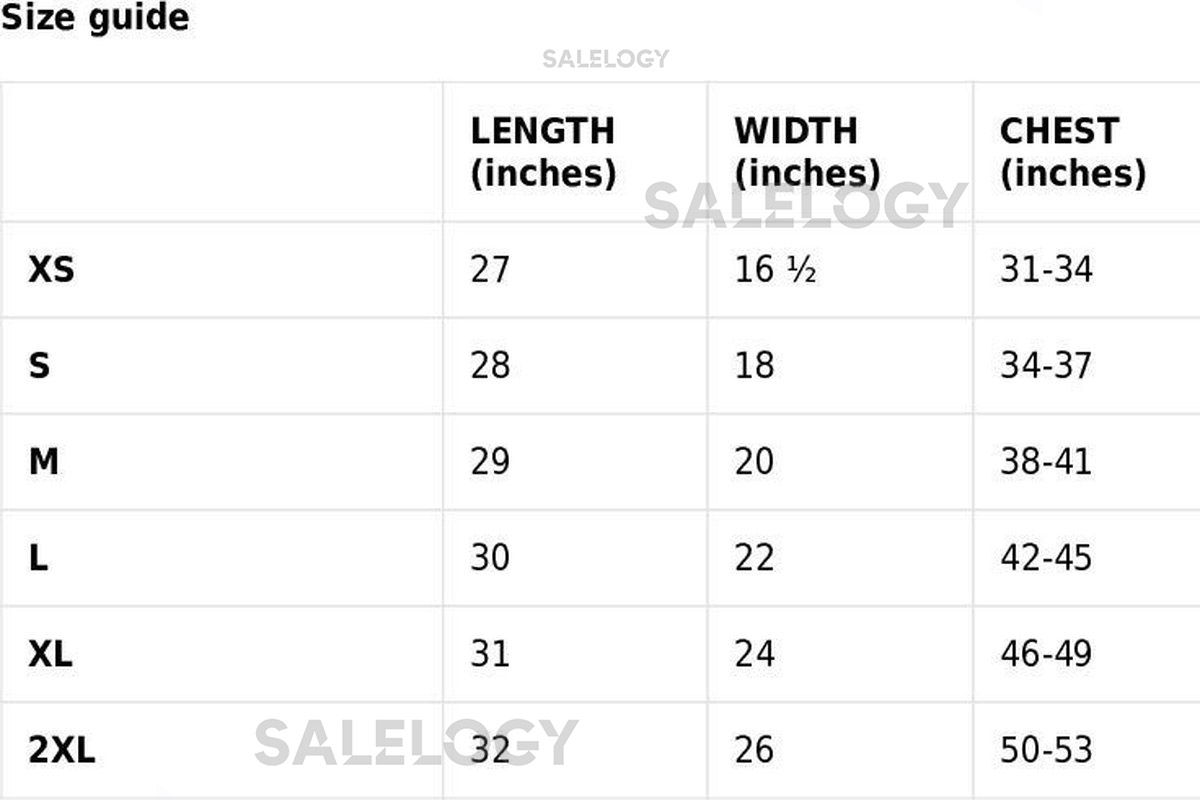1200x800 pixels.
Task: Click the XS width value 16 ½
Action: click(x=775, y=269)
